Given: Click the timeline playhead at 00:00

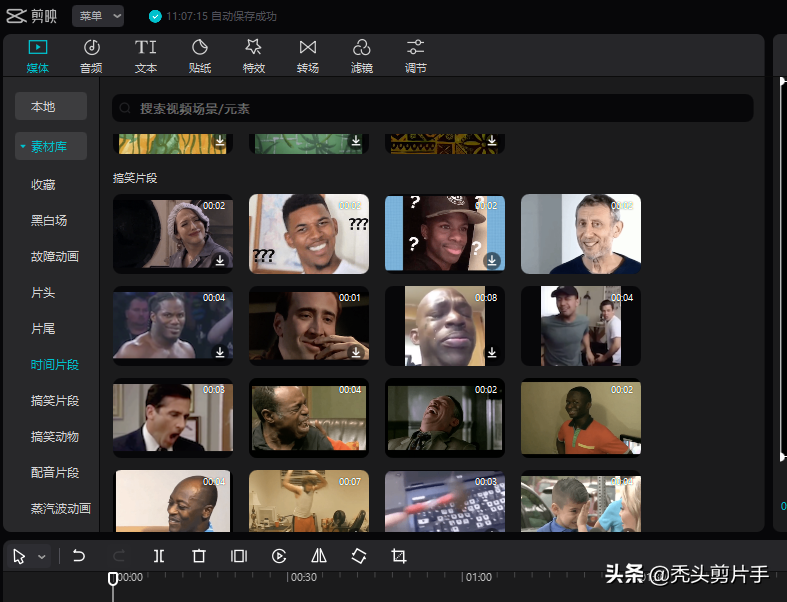Looking at the screenshot, I should coord(113,578).
